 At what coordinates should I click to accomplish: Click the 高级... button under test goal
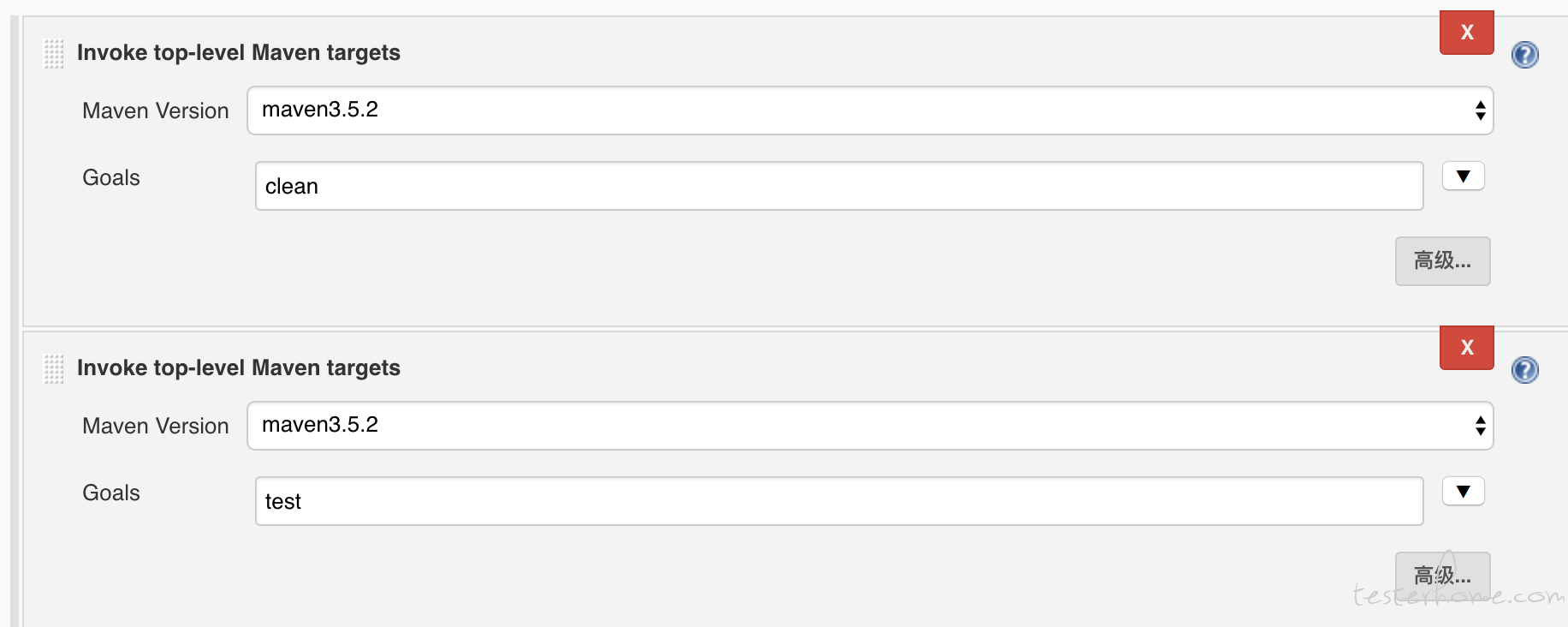[x=1443, y=575]
